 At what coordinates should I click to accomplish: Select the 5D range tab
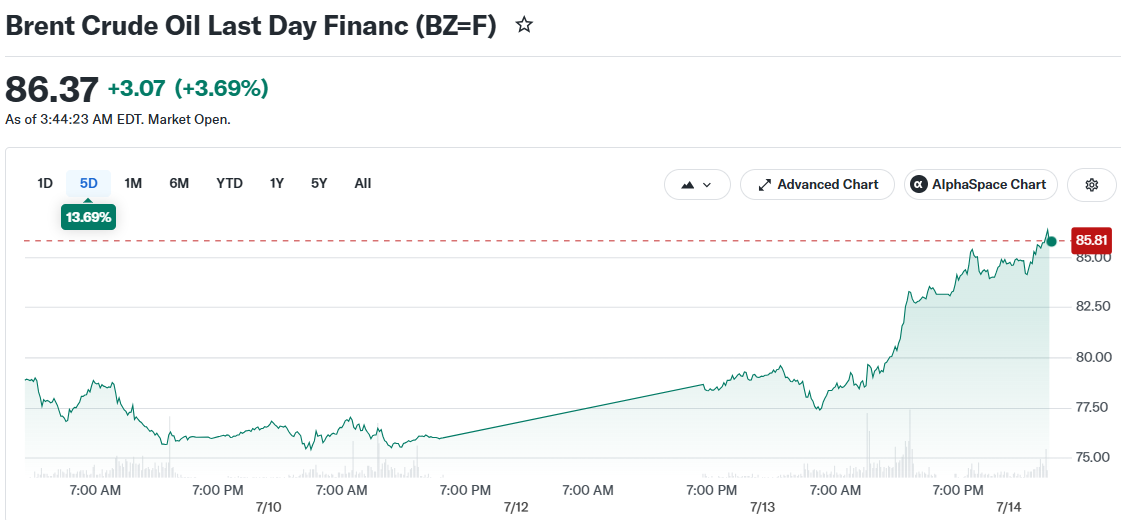tap(88, 183)
